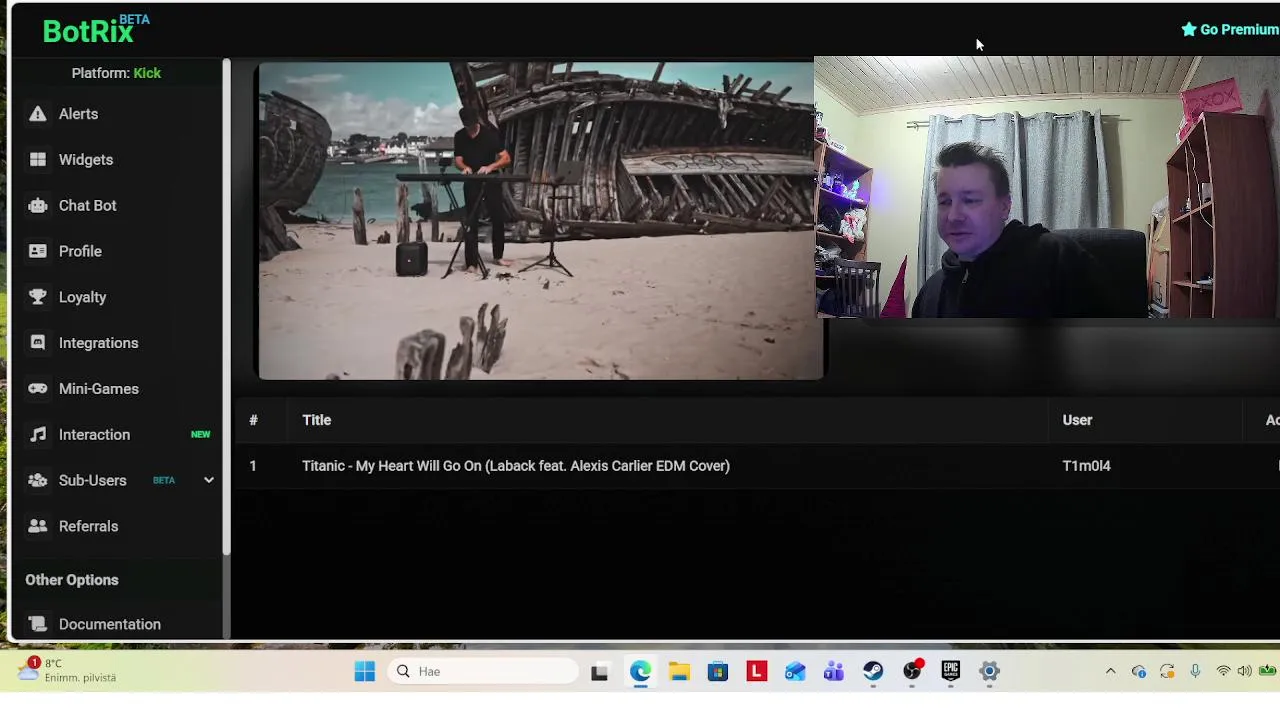Open the Wi-Fi network tray icon
Image resolution: width=1280 pixels, height=720 pixels.
(1223, 671)
